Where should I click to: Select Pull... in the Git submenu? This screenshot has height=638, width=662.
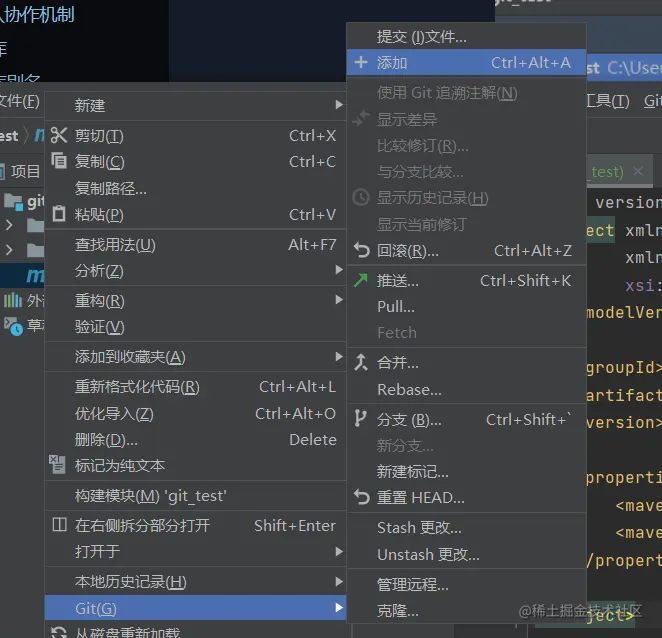[x=466, y=307]
